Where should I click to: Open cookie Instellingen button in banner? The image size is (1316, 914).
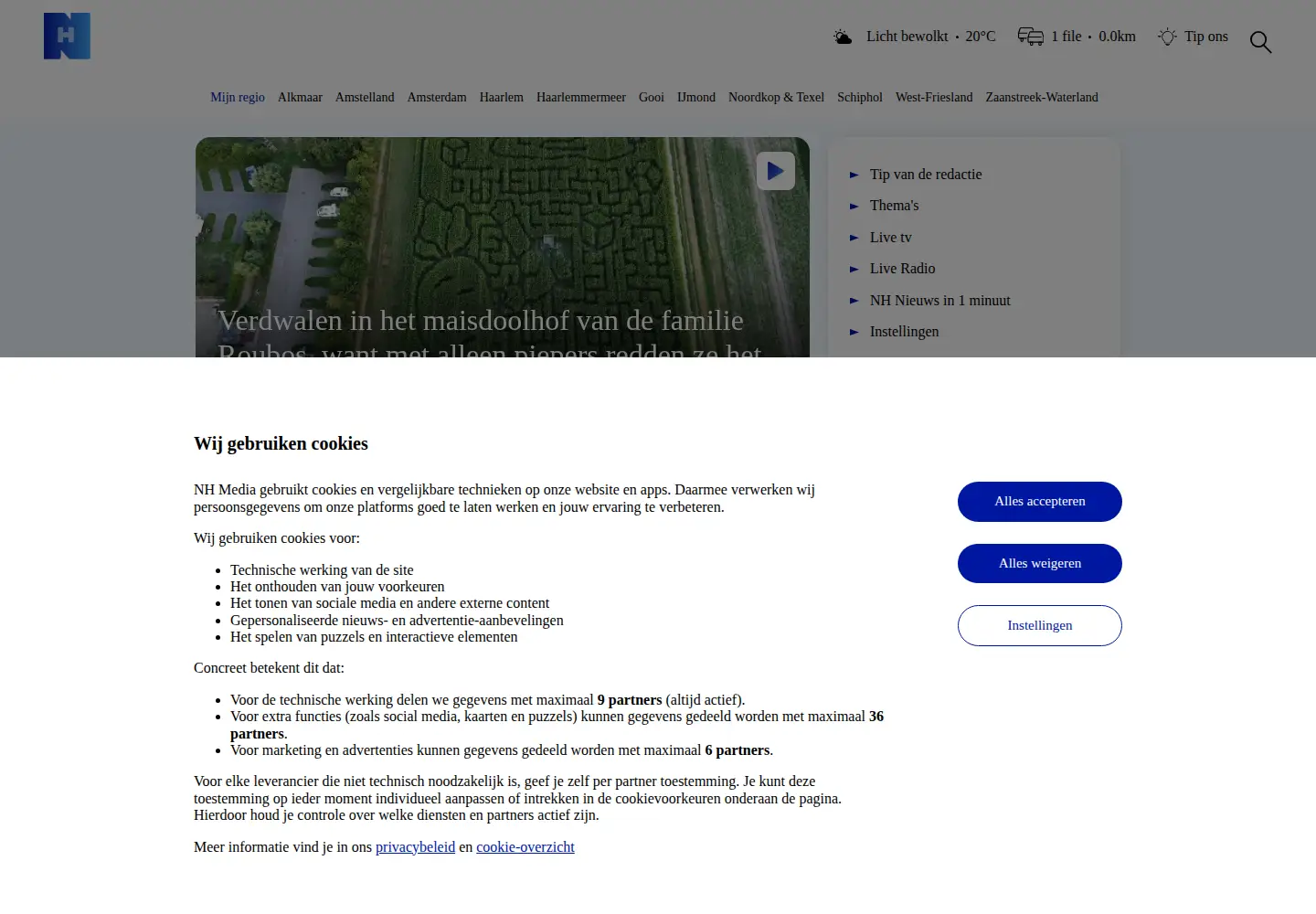1040,625
